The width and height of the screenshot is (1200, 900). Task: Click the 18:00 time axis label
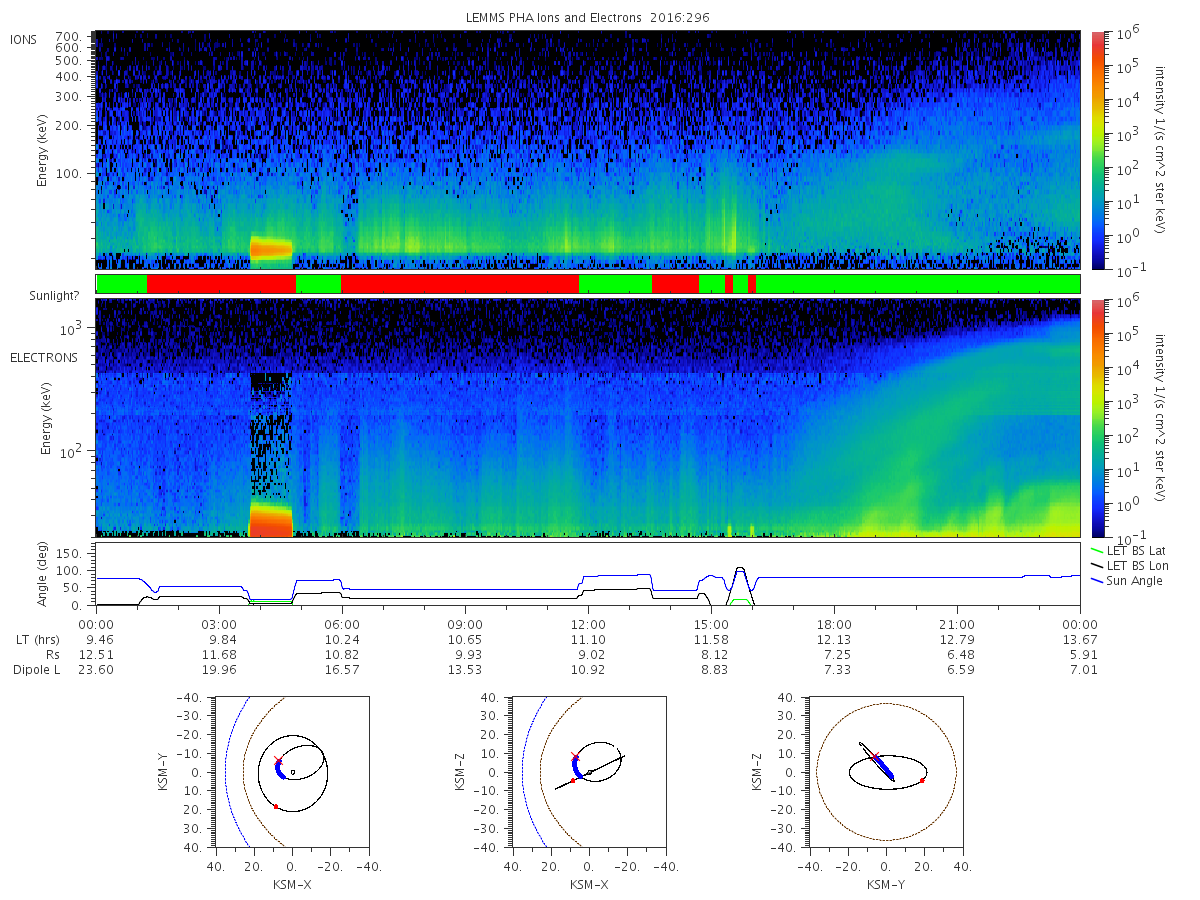click(834, 624)
